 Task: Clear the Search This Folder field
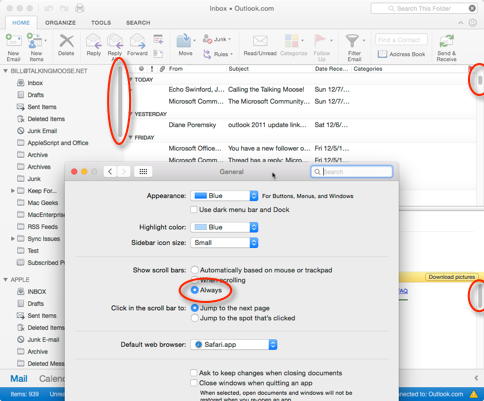point(472,8)
